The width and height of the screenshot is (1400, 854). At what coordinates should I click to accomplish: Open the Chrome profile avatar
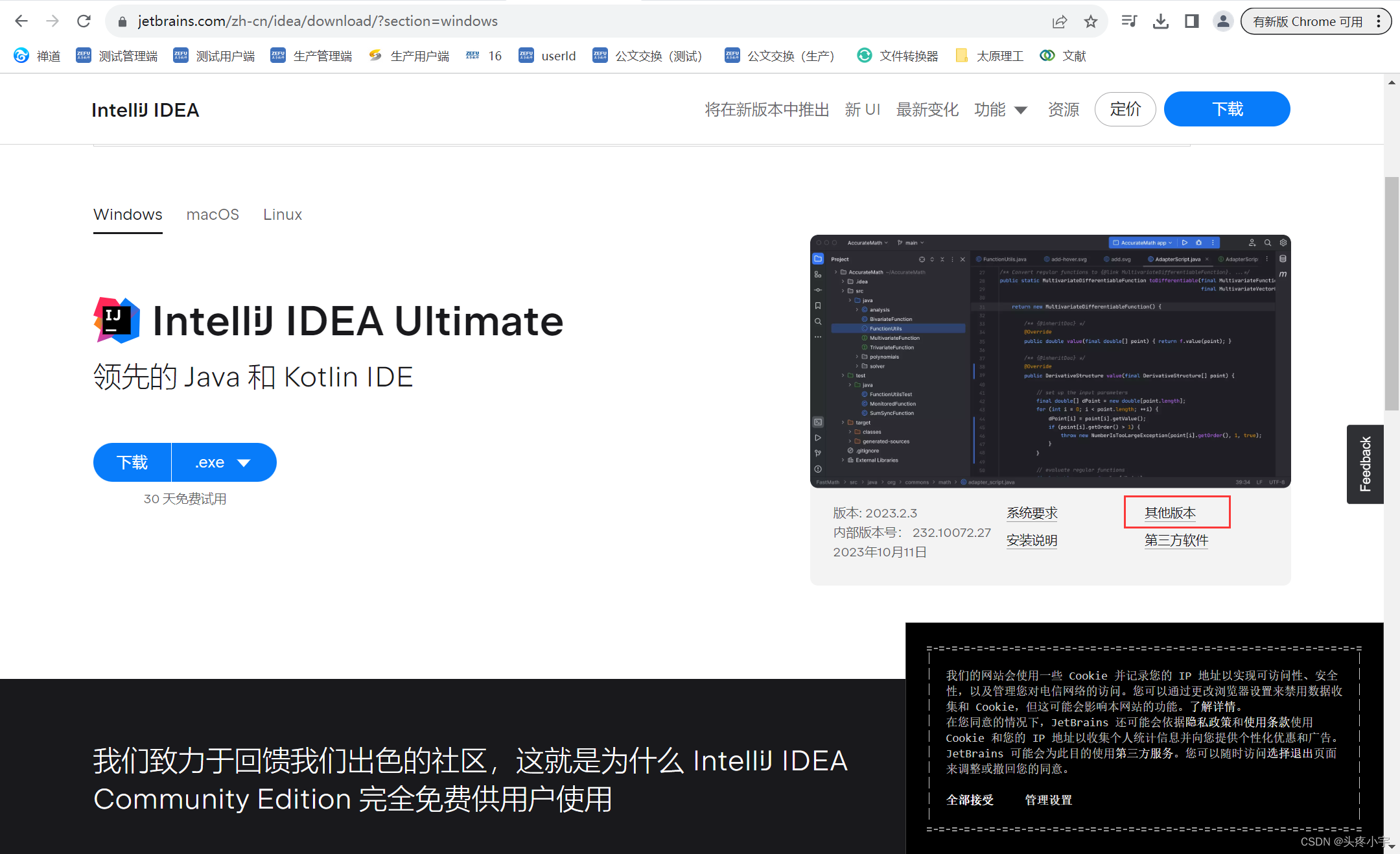click(1223, 21)
